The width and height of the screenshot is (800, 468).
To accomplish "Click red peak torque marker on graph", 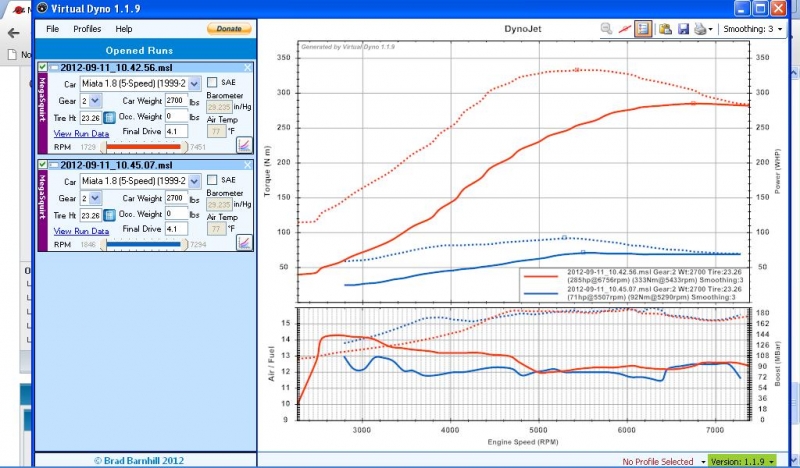I will tap(577, 70).
